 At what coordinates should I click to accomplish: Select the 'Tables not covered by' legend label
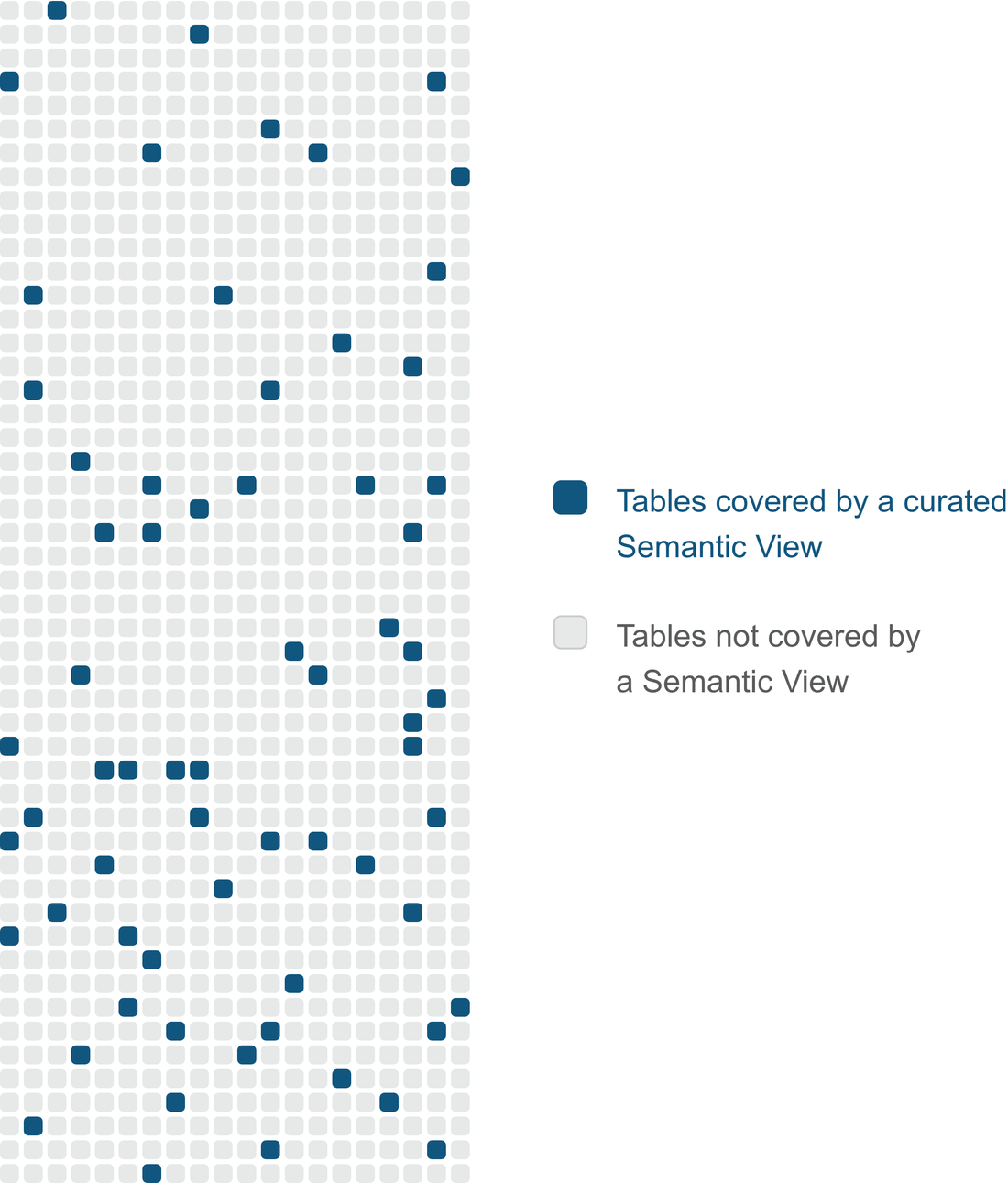768,636
